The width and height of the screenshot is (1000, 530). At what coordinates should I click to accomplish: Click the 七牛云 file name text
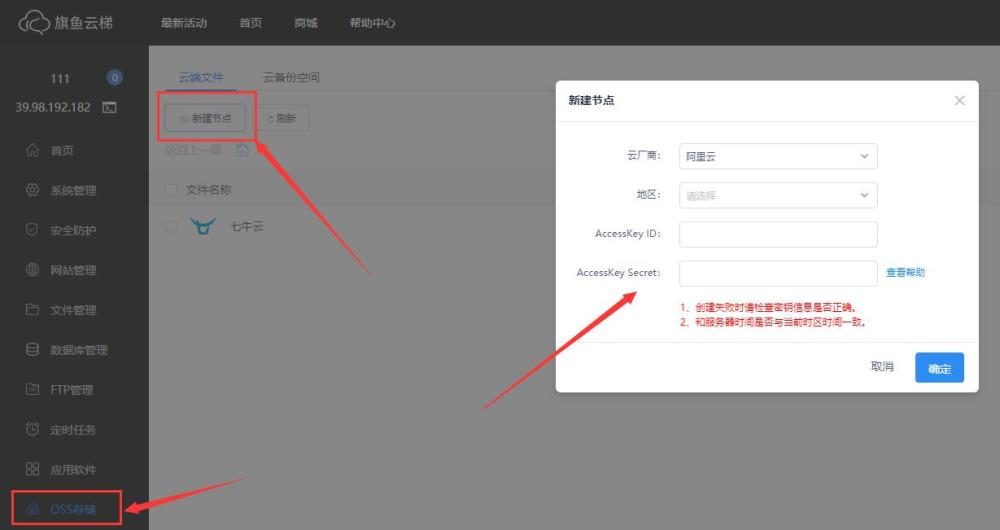[247, 226]
